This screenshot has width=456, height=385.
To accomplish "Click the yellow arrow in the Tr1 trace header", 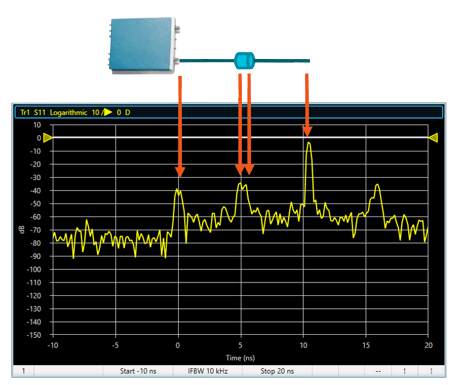I will (x=108, y=112).
